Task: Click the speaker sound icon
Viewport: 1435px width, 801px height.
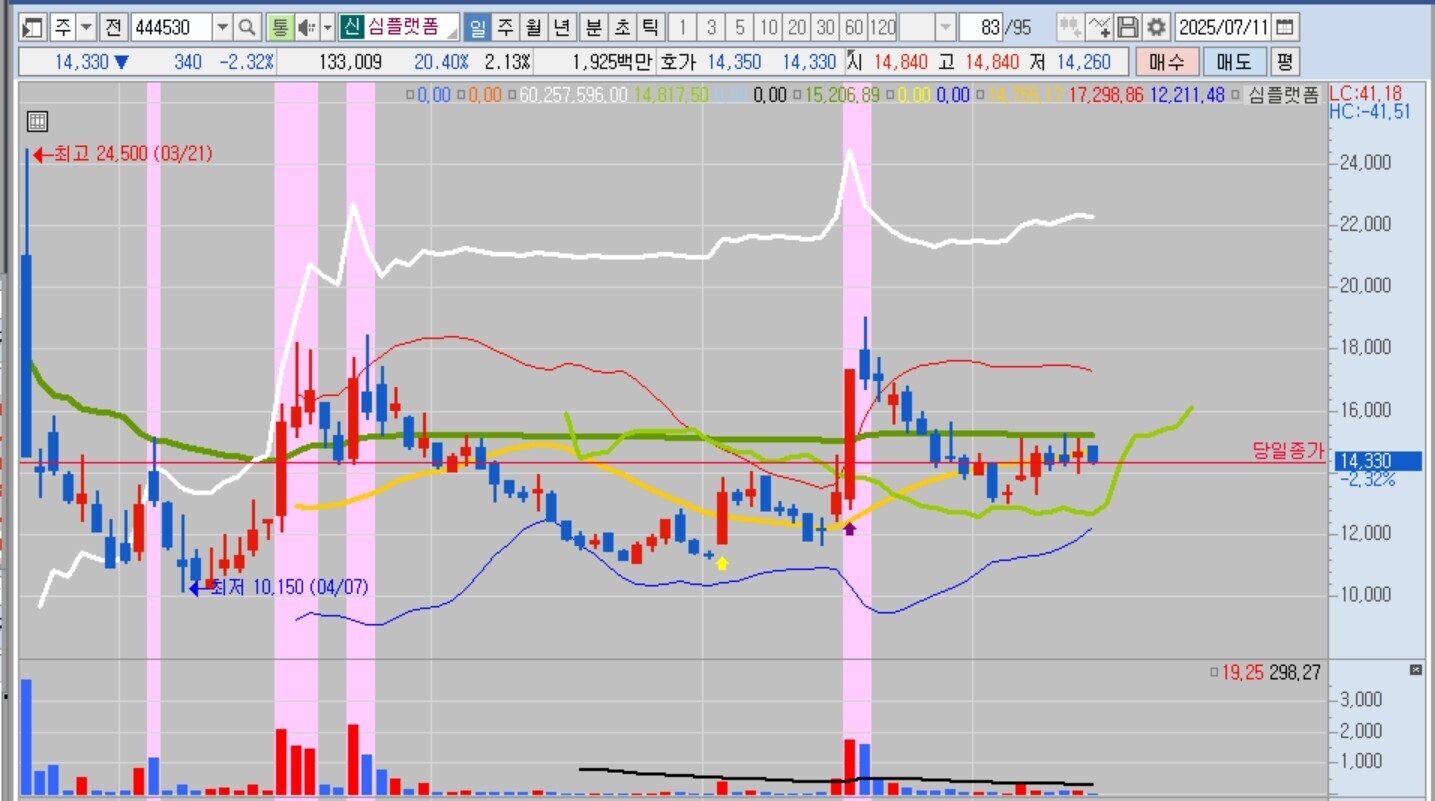Action: point(306,27)
